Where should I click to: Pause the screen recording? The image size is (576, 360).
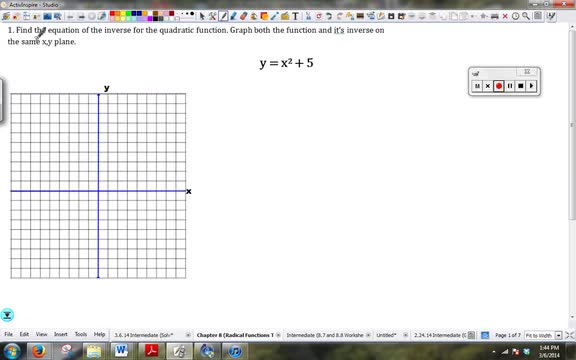tap(510, 86)
